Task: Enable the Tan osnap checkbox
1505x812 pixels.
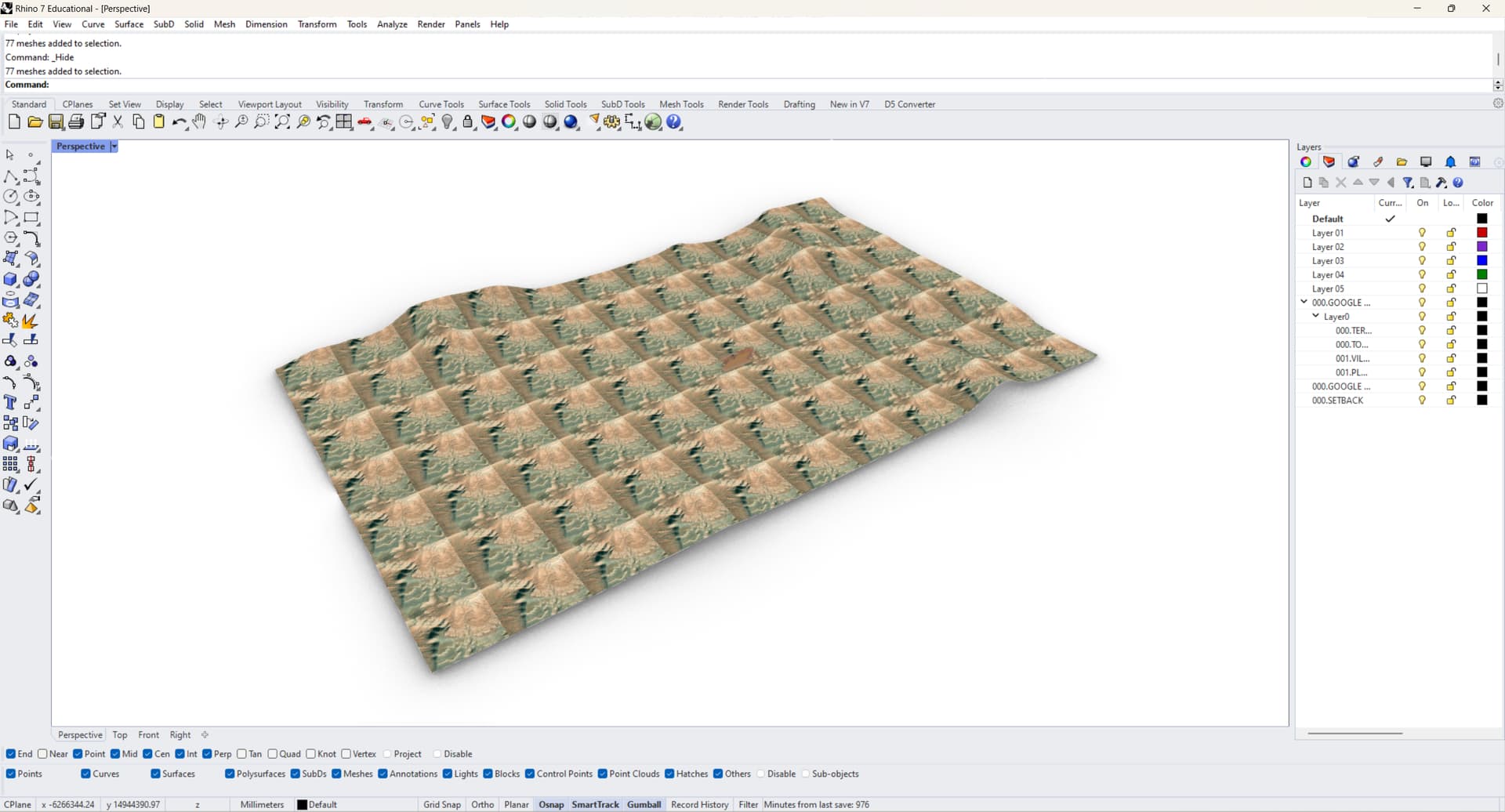Action: click(x=241, y=754)
